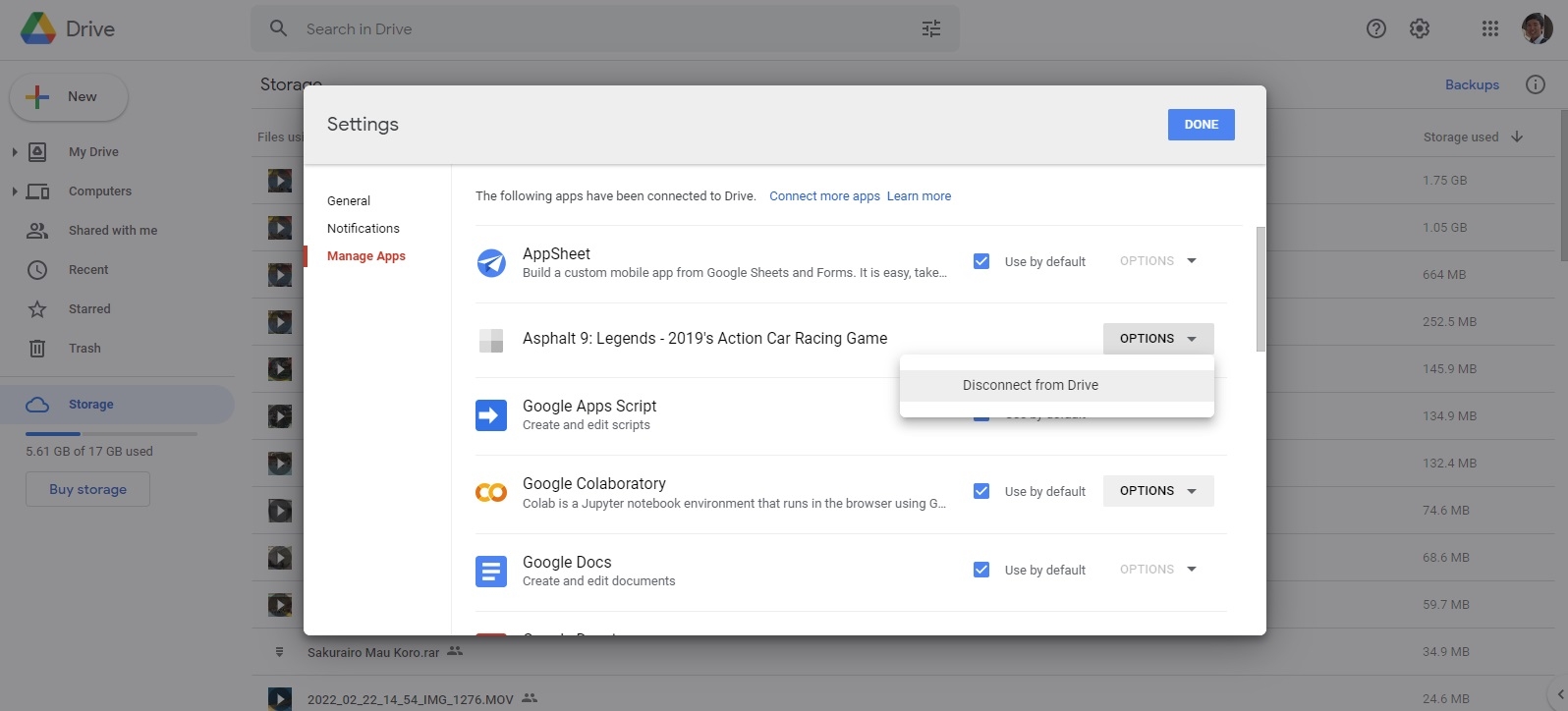Click the settings dialog scrollbar
Screen dimensions: 1568x711
pos(1260,289)
